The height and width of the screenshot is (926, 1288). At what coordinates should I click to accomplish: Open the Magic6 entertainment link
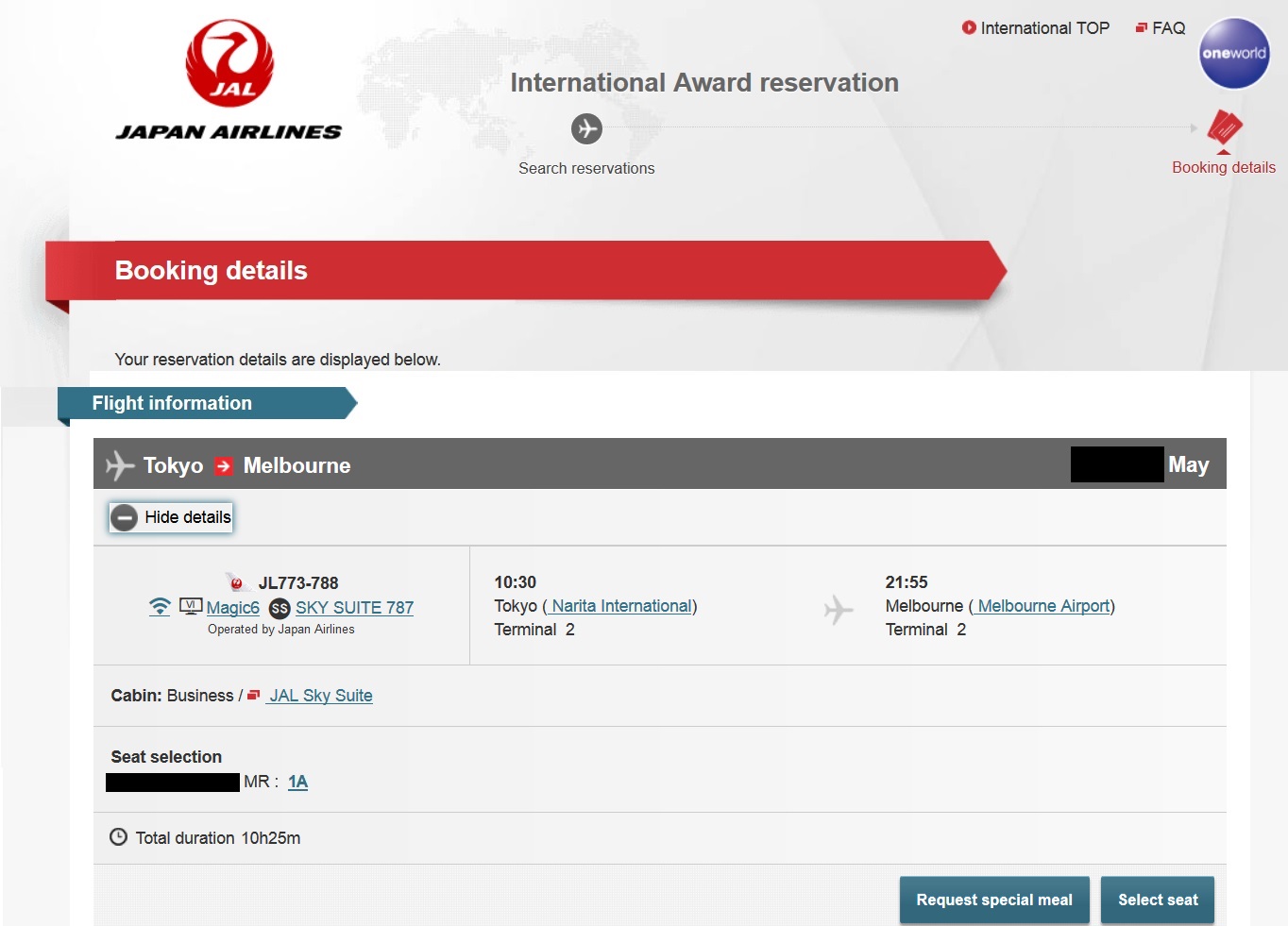tap(232, 608)
